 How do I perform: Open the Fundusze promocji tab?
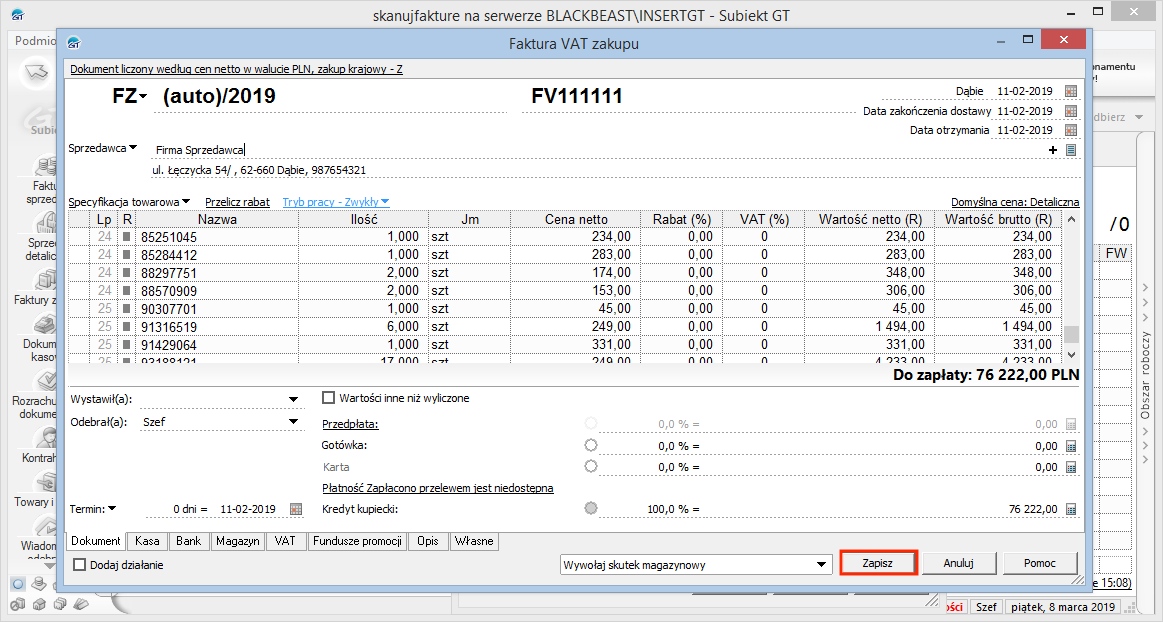[x=358, y=541]
